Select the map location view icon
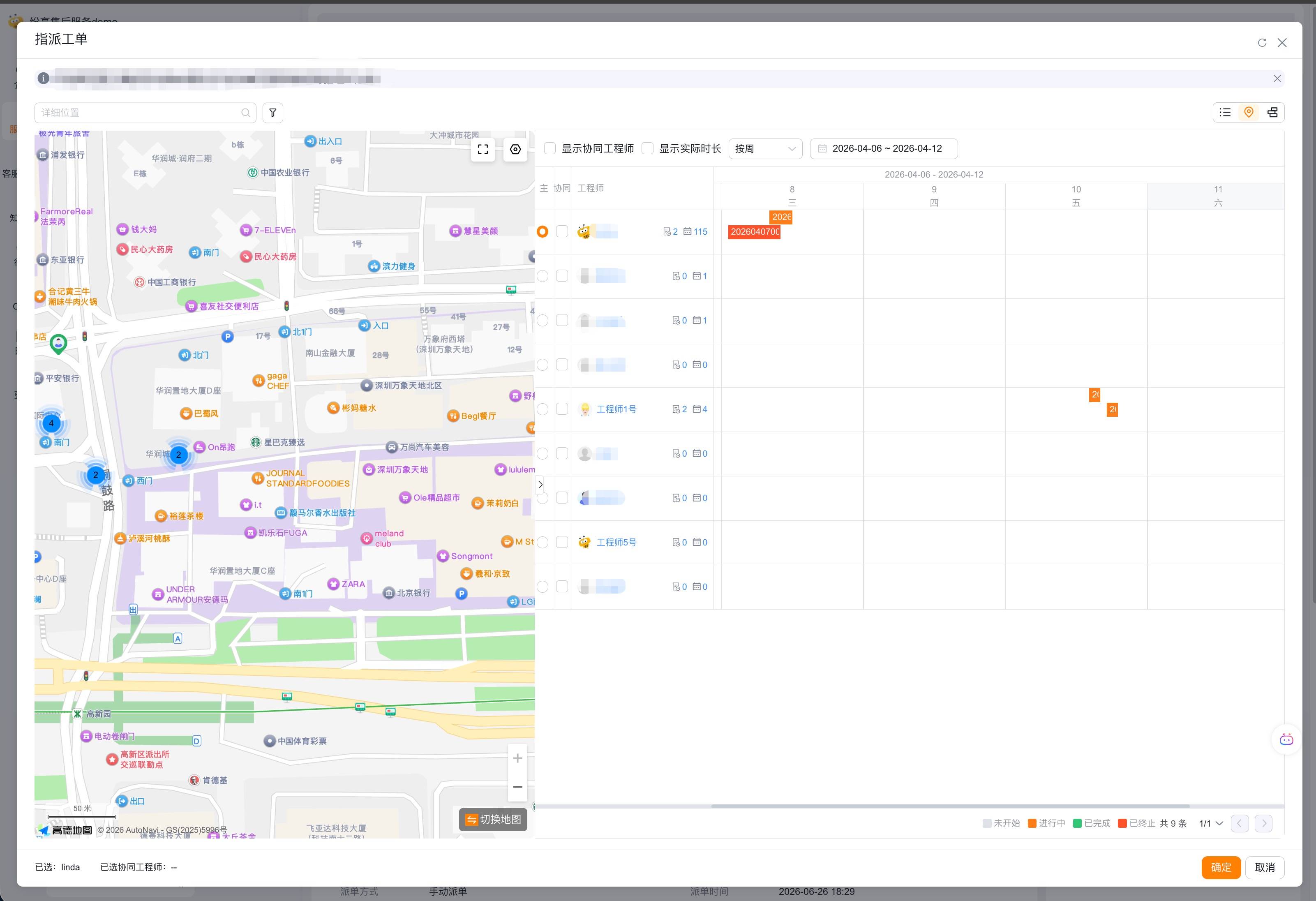Screen dimensions: 1316x901 click(x=1249, y=112)
